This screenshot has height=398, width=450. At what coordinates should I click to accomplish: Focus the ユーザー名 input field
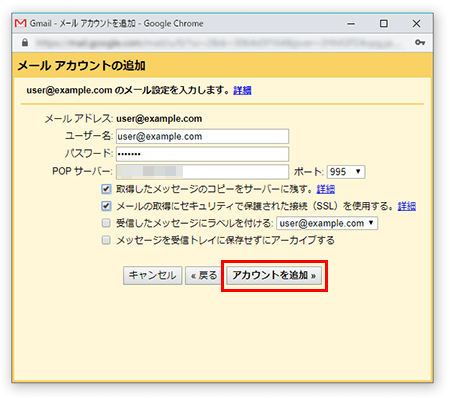tap(202, 136)
